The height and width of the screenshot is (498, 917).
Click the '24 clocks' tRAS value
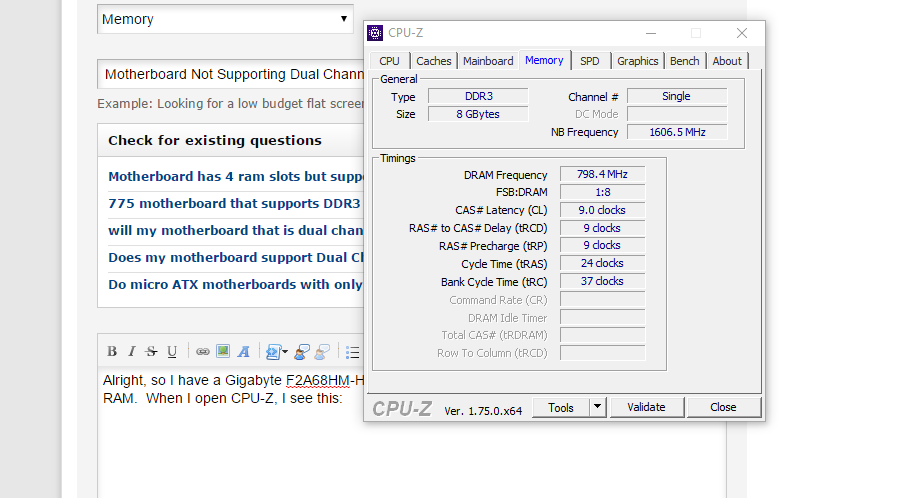pyautogui.click(x=602, y=264)
